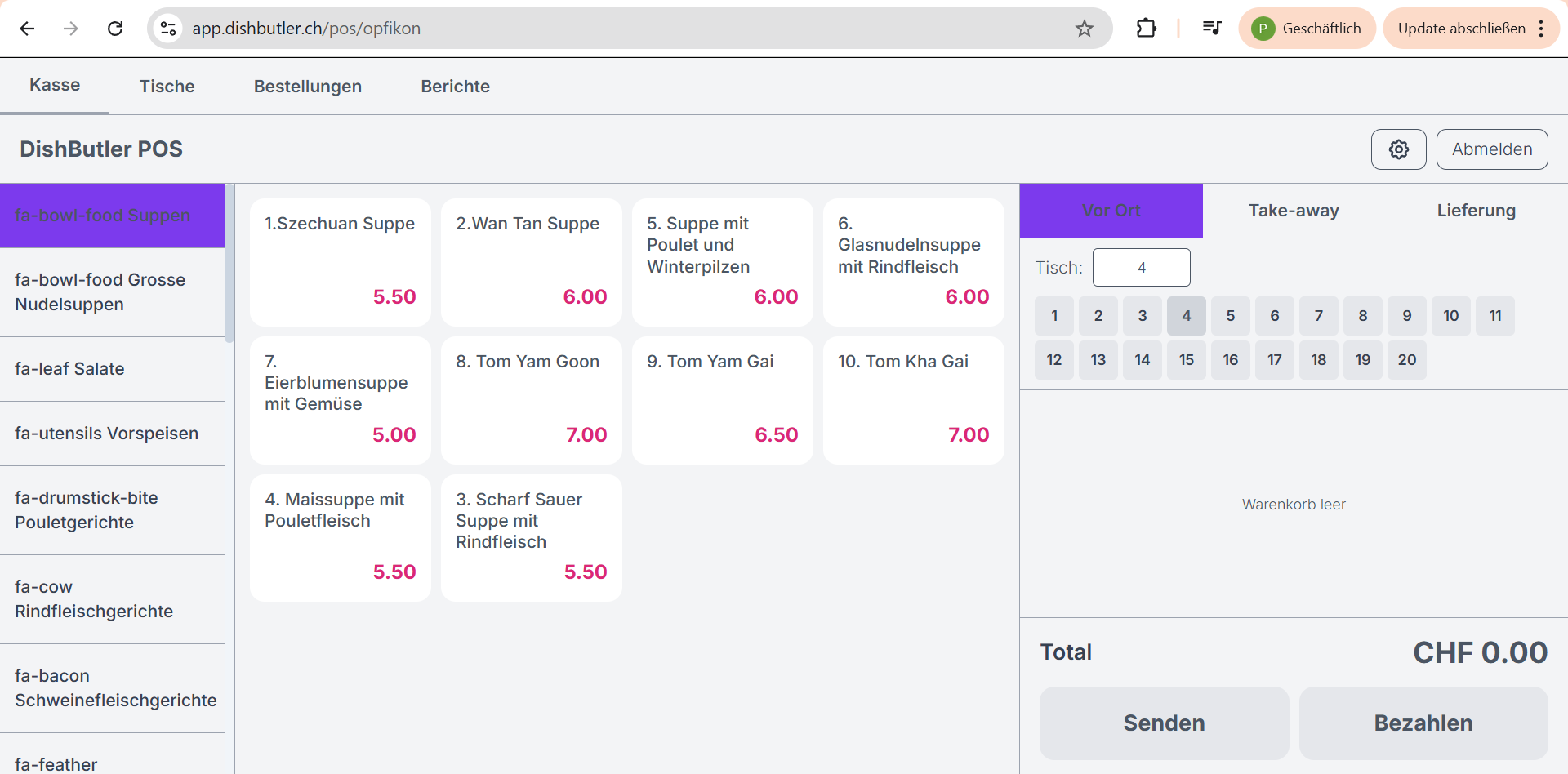The width and height of the screenshot is (1568, 774).
Task: Select the Schweinefleischgerichte category
Action: [112, 688]
